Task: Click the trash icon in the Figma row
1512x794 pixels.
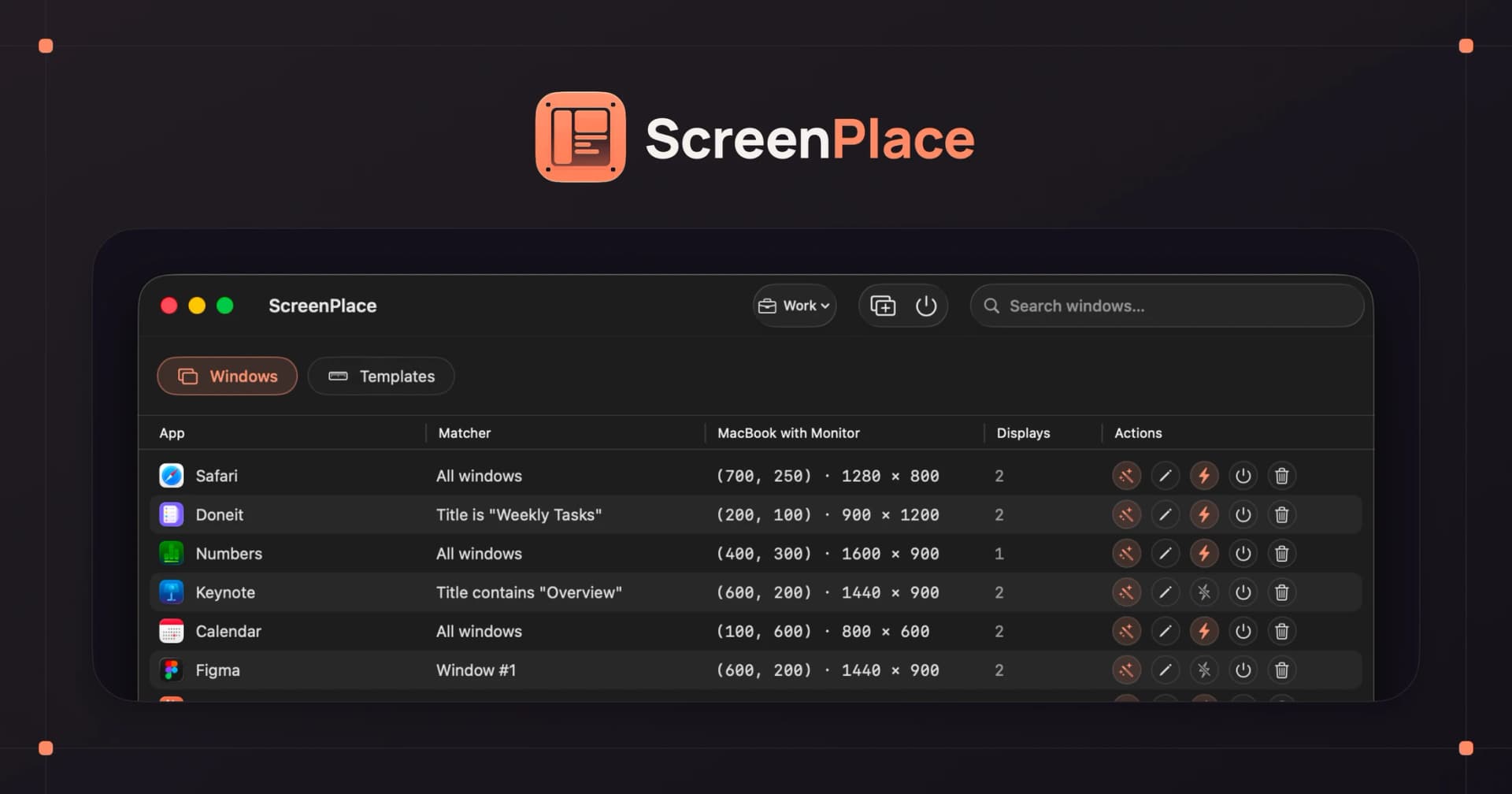Action: tap(1282, 670)
